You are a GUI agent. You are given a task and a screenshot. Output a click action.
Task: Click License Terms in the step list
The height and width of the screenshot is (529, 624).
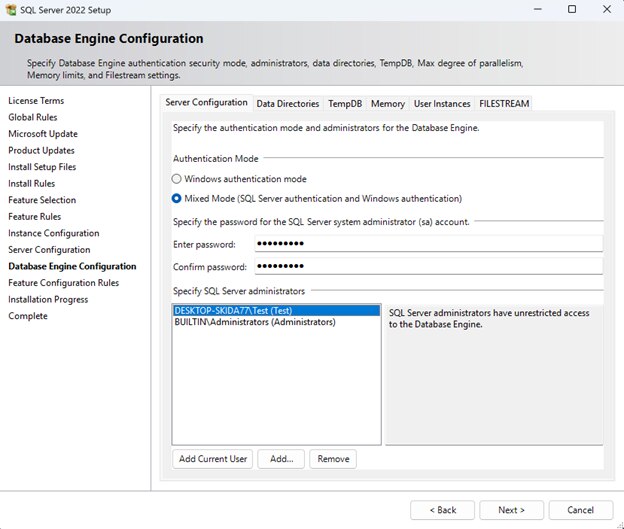pos(36,101)
